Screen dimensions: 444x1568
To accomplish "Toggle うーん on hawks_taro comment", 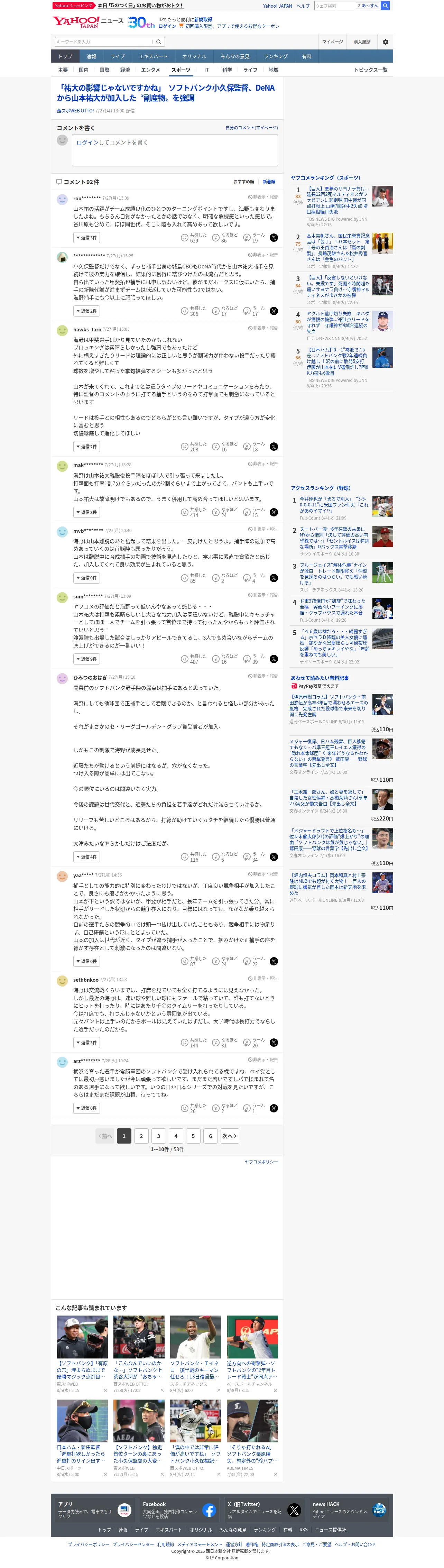I will 254,447.
